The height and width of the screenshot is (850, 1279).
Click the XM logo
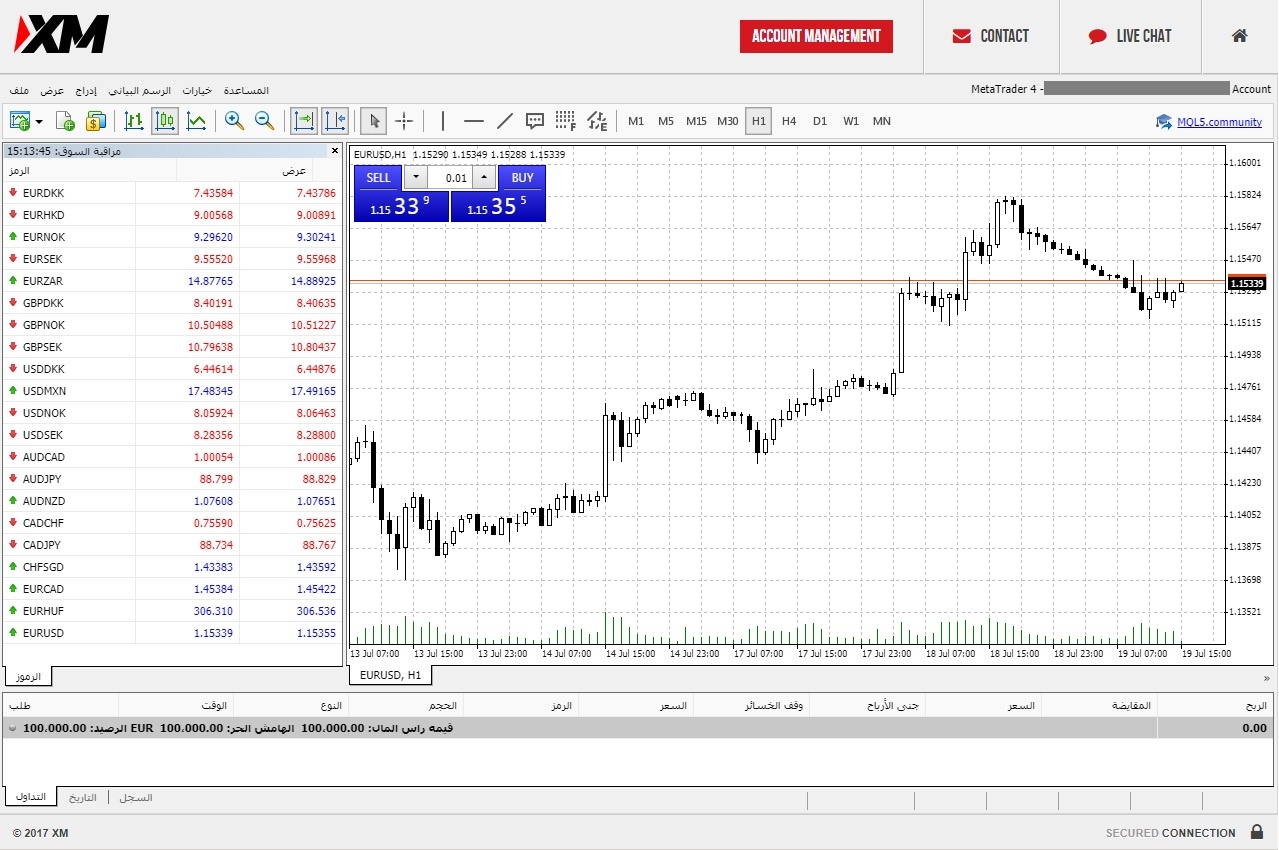pos(61,35)
